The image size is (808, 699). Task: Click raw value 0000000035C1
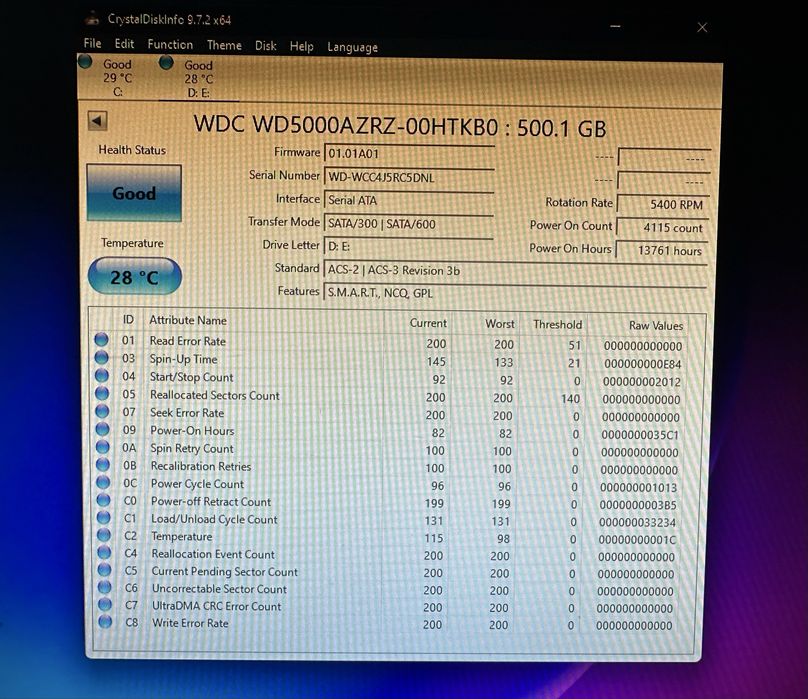coord(640,435)
